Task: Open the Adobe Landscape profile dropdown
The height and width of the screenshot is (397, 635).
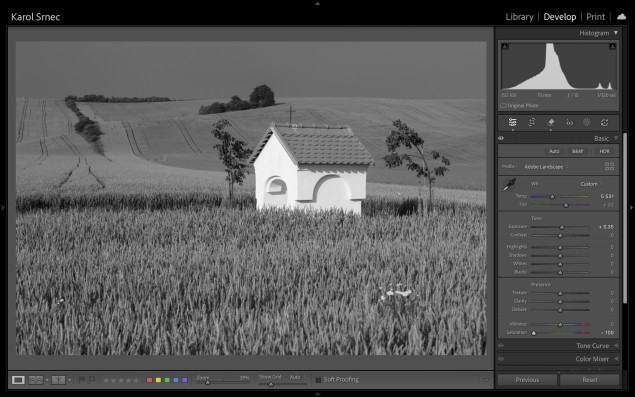Action: coord(546,166)
